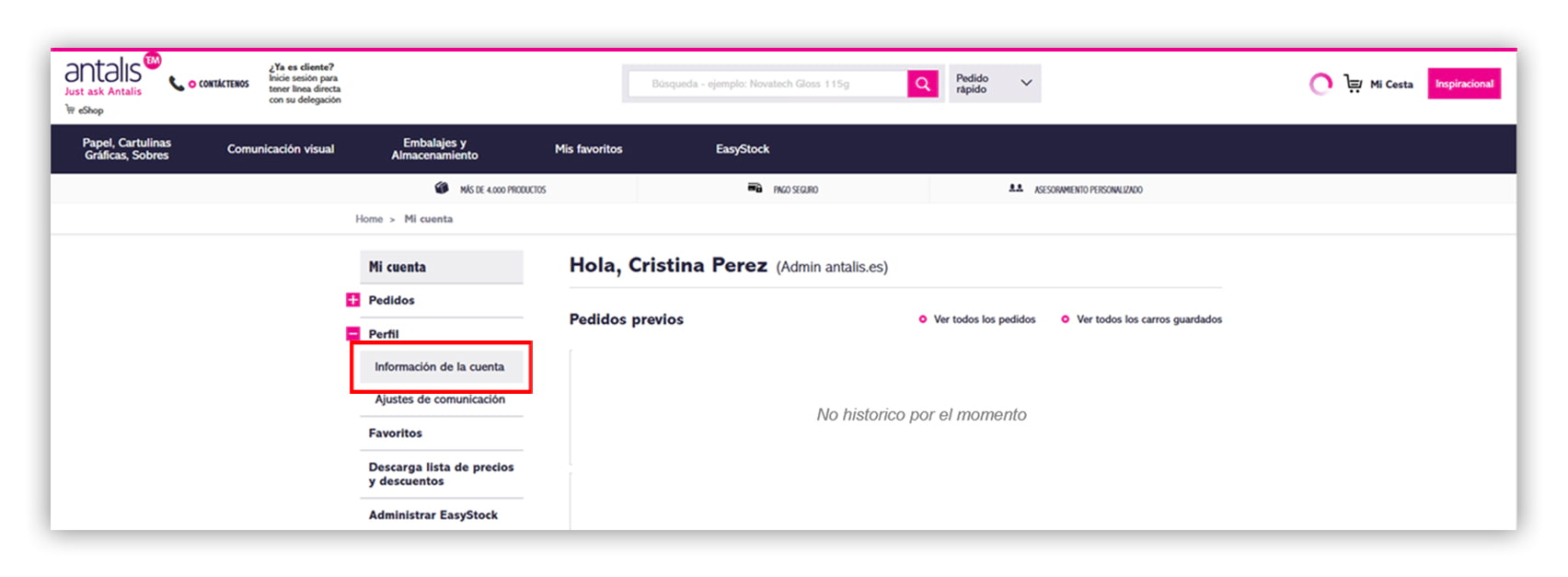Select Información de la cuenta
This screenshot has width=1568, height=577.
point(439,366)
